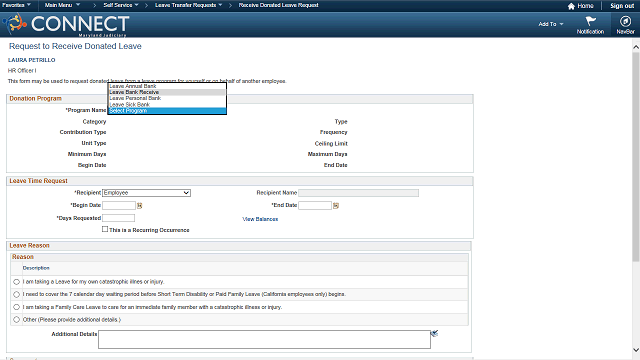Click spell check icon beside Additional Details
Viewport: 640px width, 360px height.
pyautogui.click(x=434, y=333)
